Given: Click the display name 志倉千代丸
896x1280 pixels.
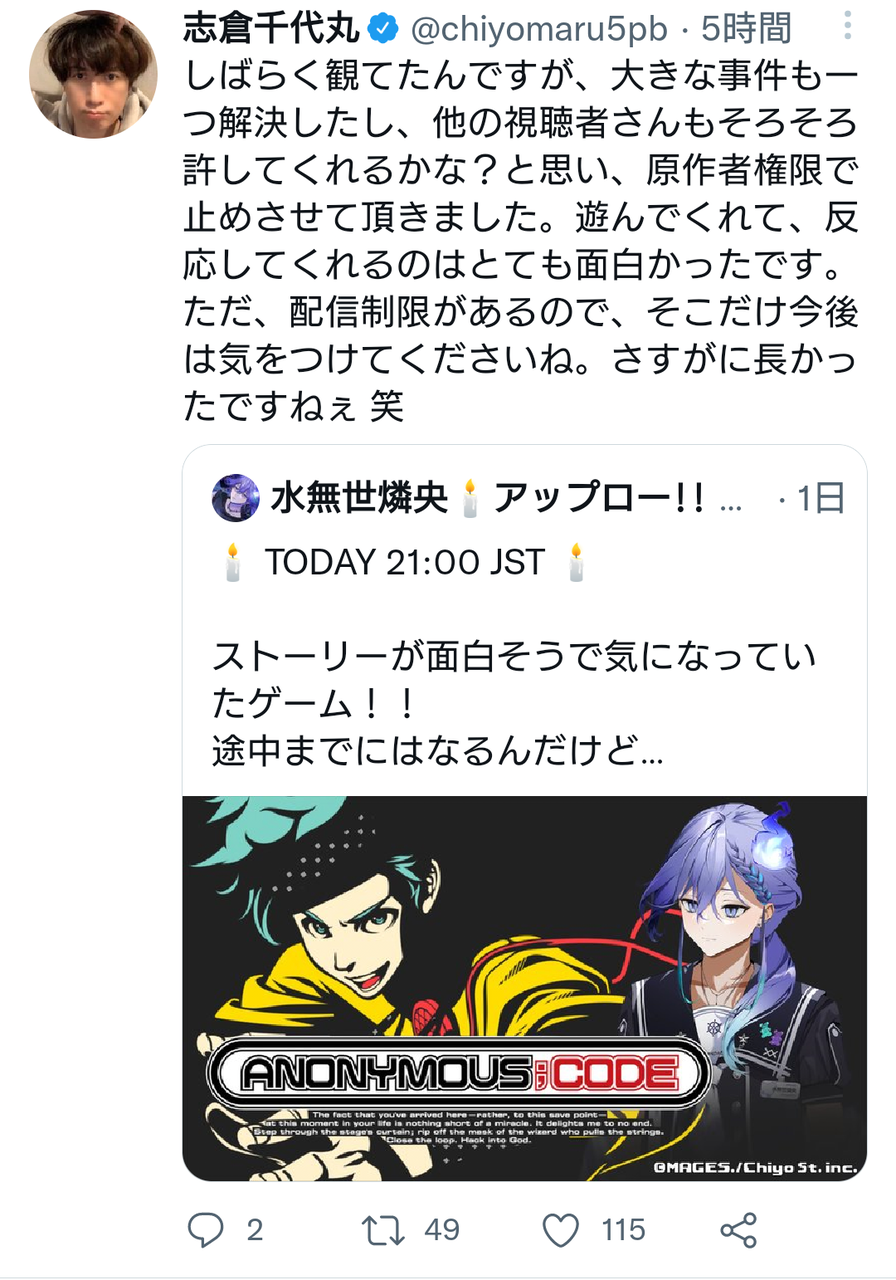Looking at the screenshot, I should click(271, 31).
